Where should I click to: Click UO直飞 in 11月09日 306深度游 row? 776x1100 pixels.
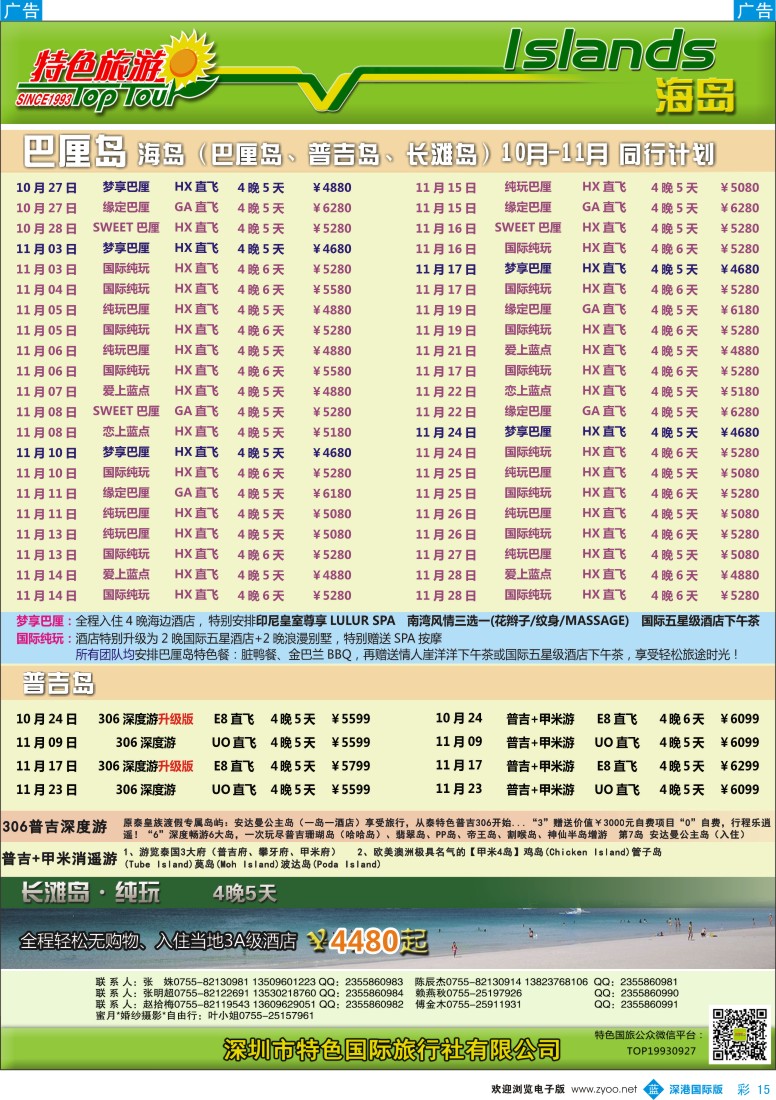[x=234, y=742]
